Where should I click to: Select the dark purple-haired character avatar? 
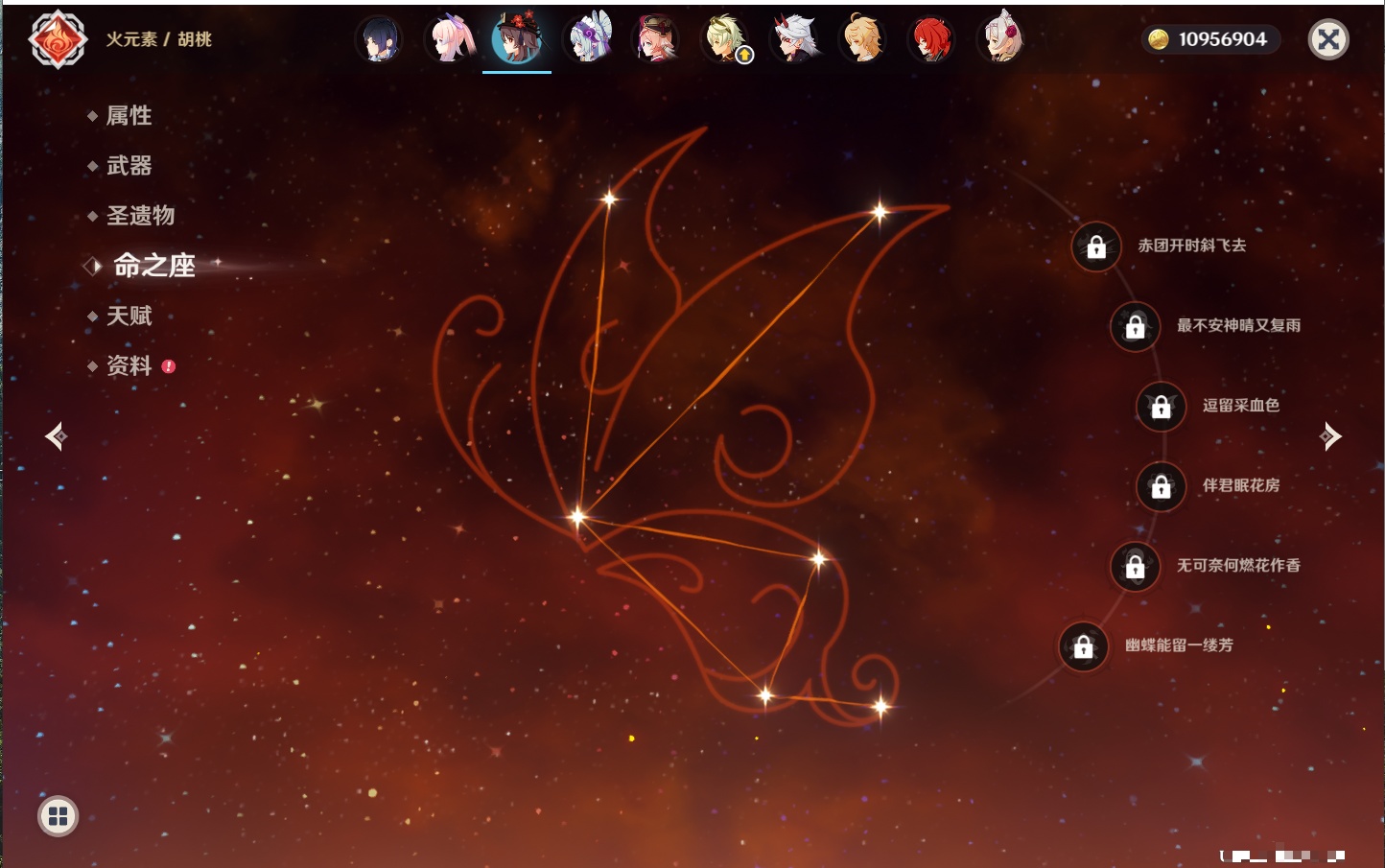coord(379,39)
